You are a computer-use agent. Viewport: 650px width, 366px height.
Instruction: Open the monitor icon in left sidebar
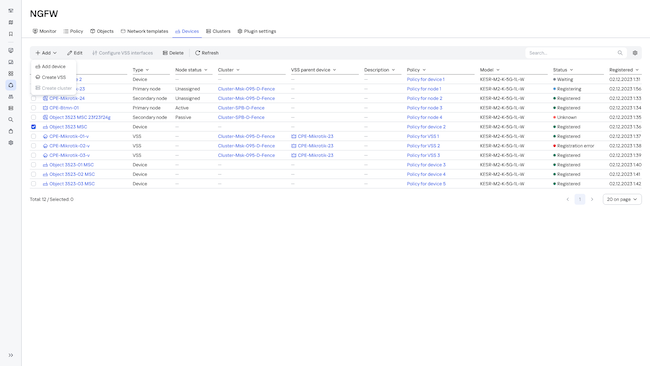tap(11, 62)
